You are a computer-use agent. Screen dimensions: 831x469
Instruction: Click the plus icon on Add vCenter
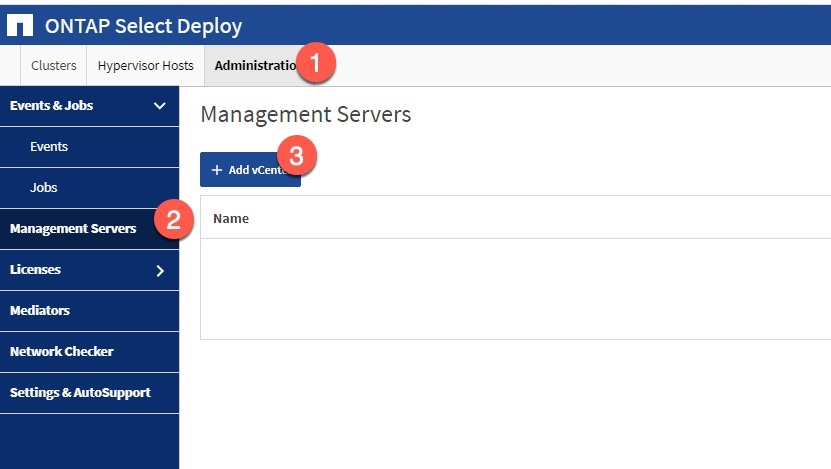(217, 170)
